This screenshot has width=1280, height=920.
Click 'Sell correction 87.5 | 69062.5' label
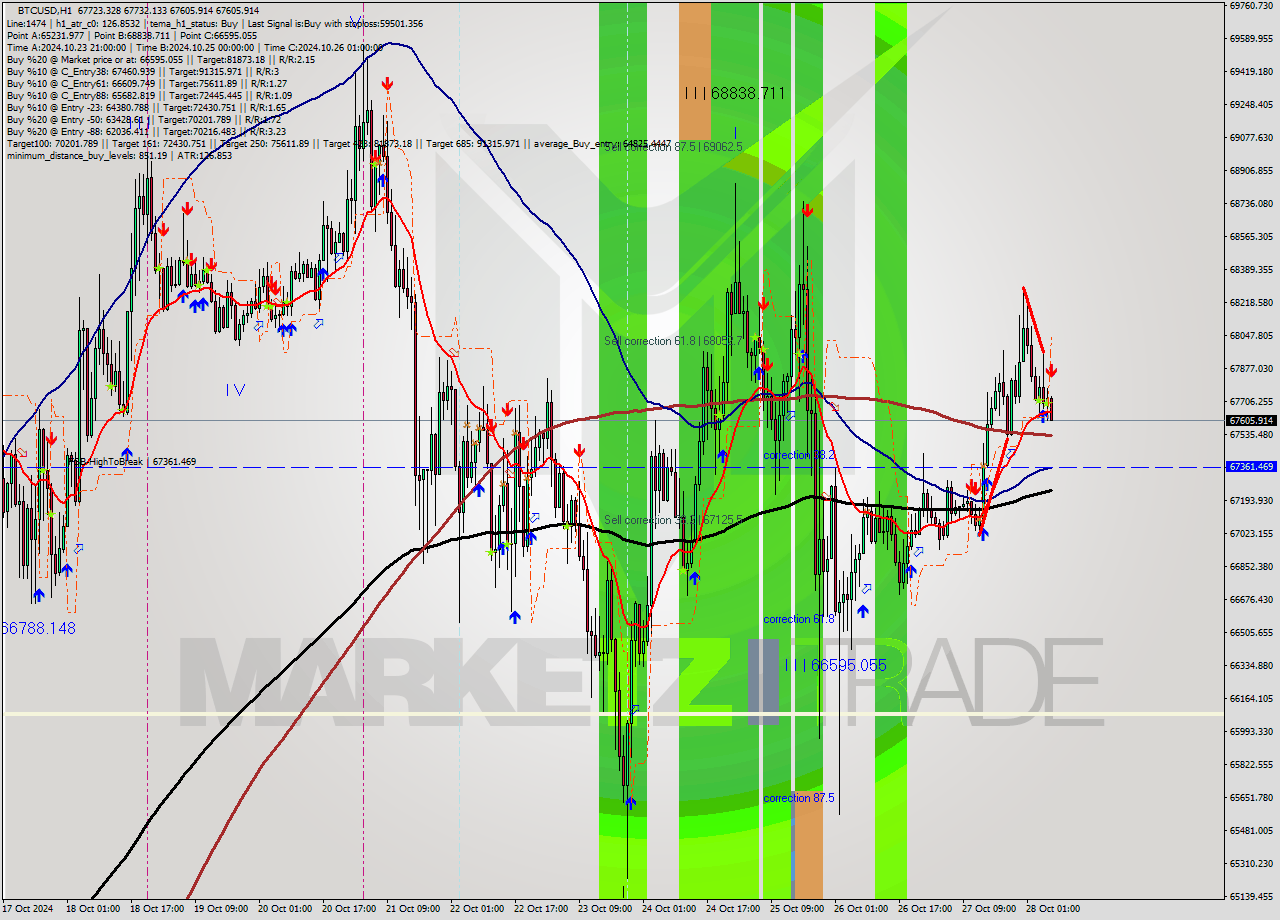(673, 147)
